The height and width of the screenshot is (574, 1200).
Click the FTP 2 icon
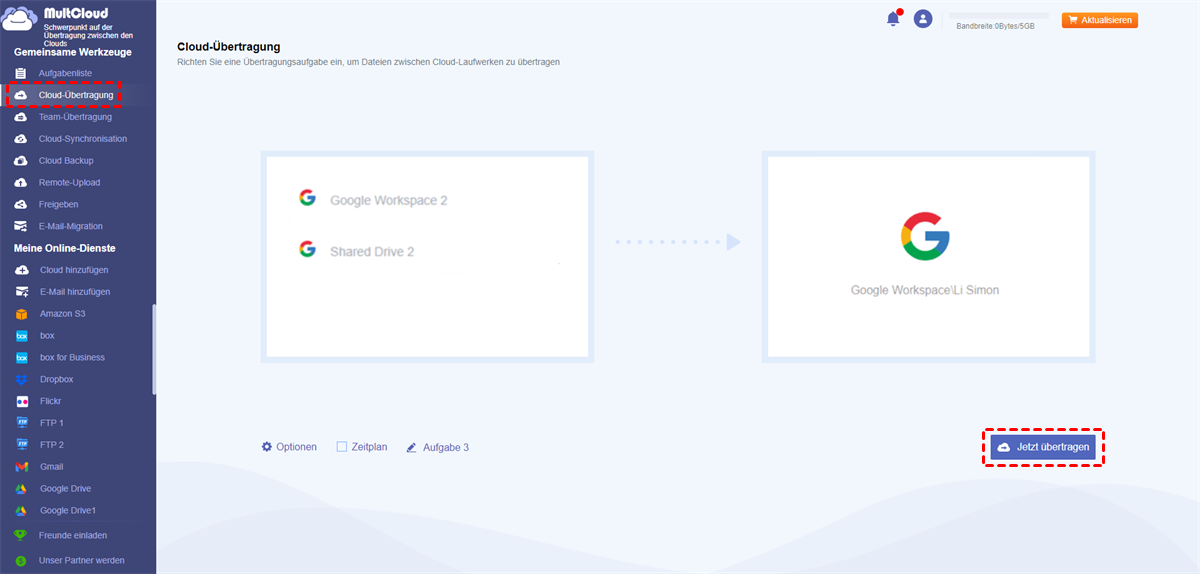point(21,445)
